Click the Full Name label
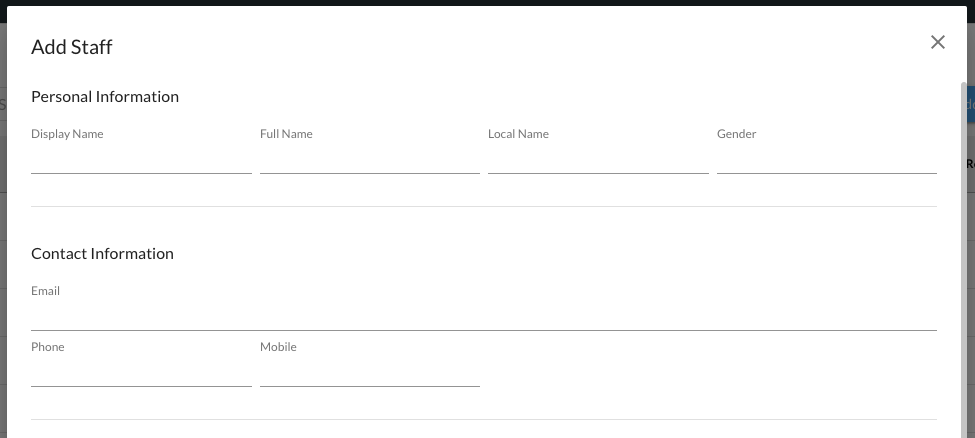The image size is (975, 438). (x=286, y=134)
